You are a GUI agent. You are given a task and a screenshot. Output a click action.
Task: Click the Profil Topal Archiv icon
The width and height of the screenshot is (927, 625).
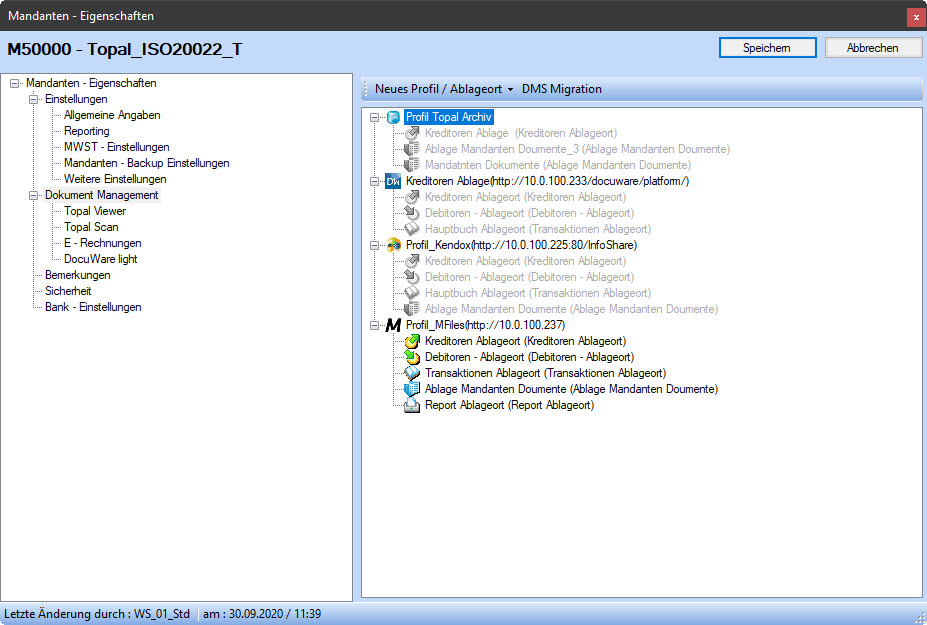pos(393,117)
